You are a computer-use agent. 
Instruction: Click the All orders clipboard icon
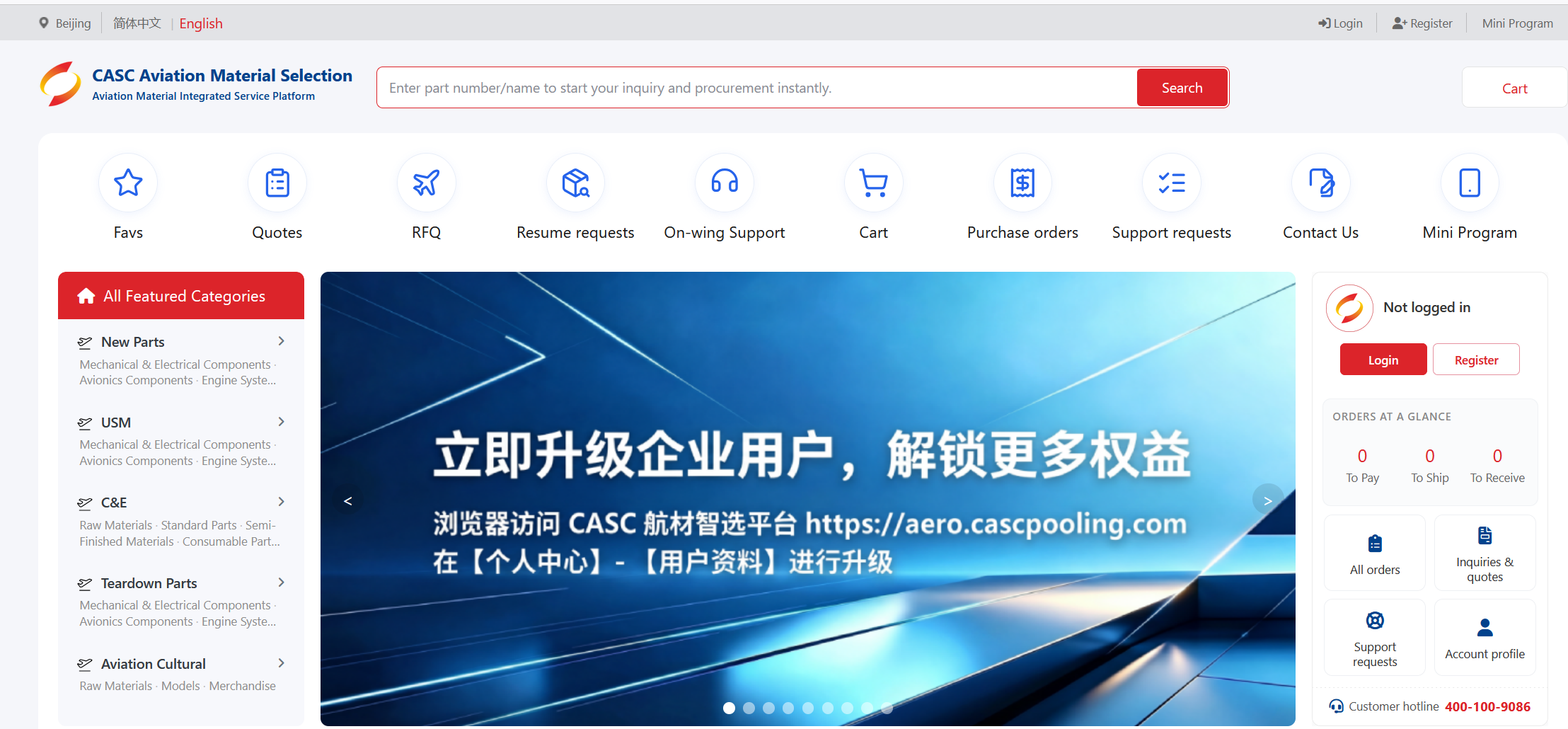click(1375, 544)
